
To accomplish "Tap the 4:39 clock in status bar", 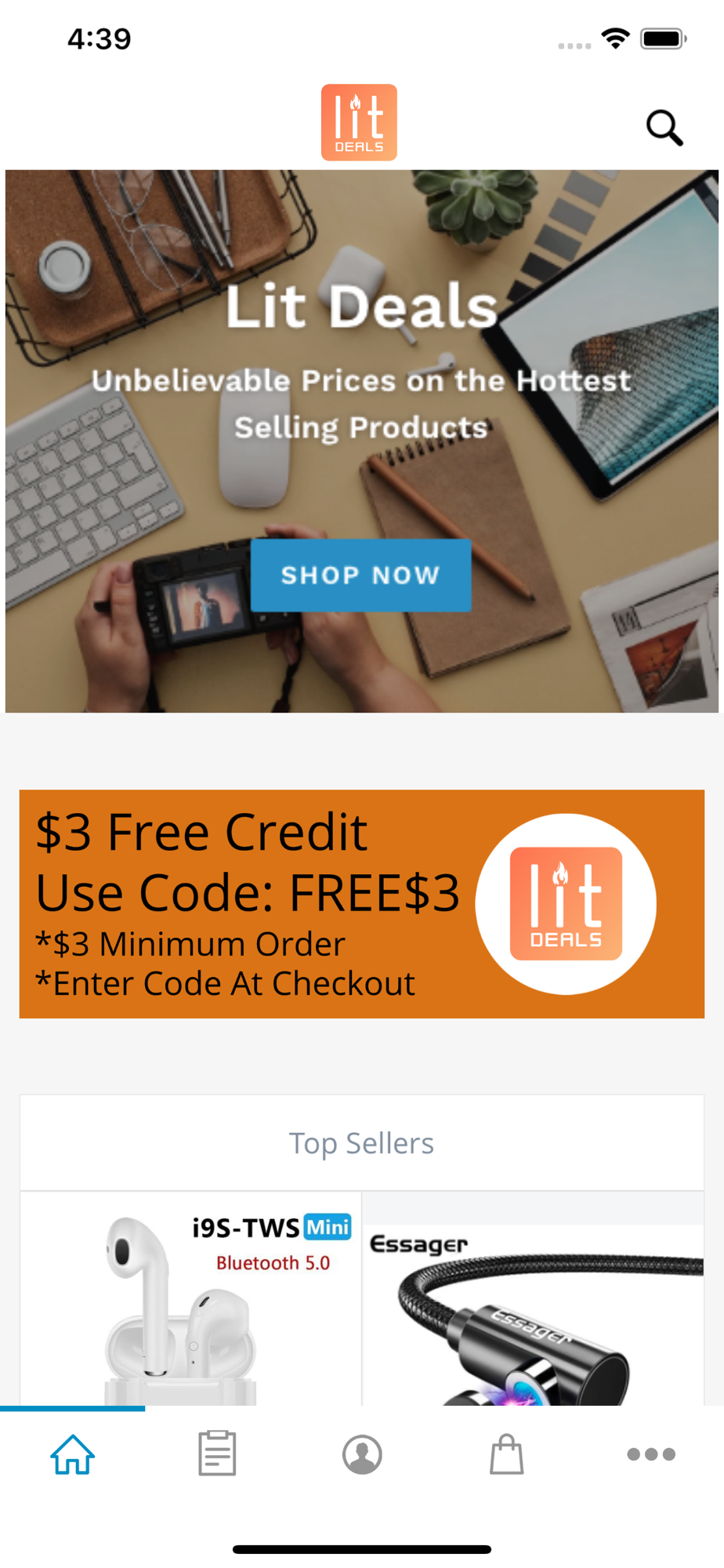I will click(100, 38).
